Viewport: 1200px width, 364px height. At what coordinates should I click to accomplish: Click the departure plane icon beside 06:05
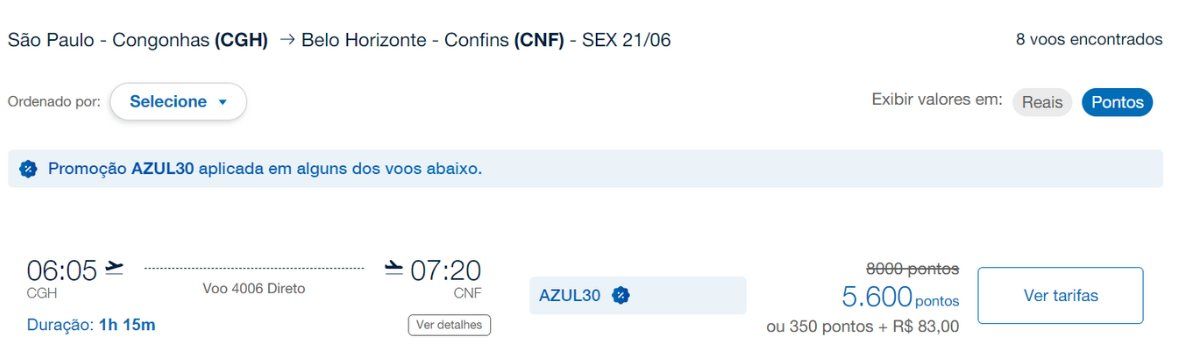[x=115, y=268]
